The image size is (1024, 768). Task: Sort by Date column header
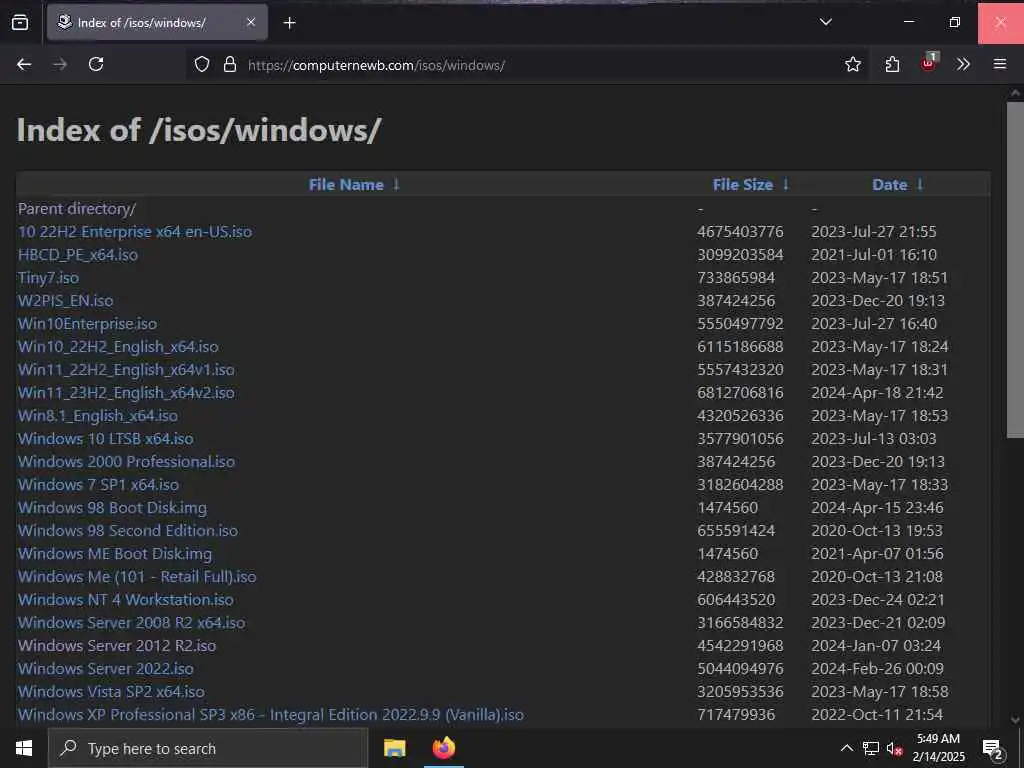pyautogui.click(x=889, y=185)
